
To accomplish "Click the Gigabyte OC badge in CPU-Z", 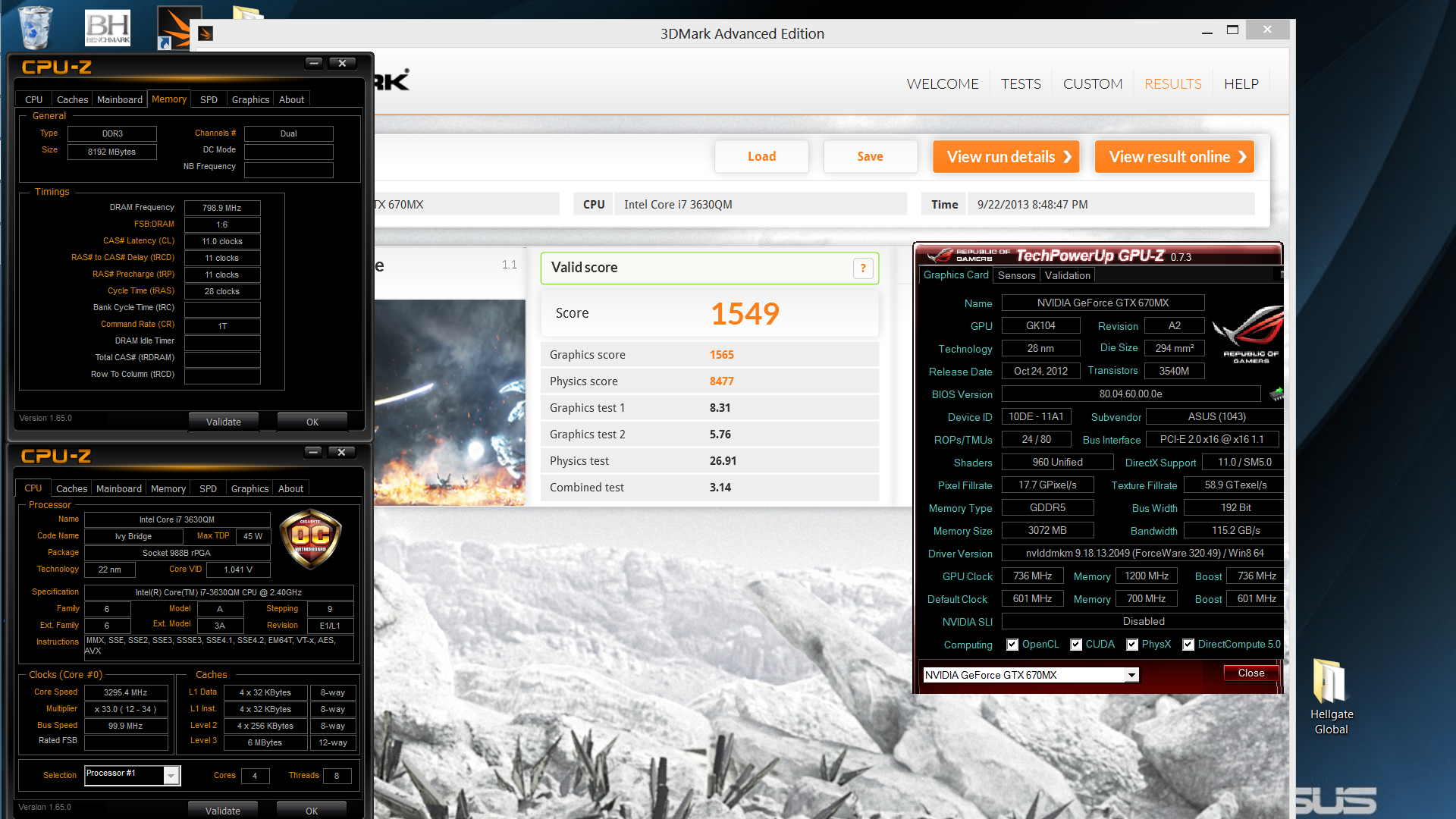I will click(x=311, y=539).
